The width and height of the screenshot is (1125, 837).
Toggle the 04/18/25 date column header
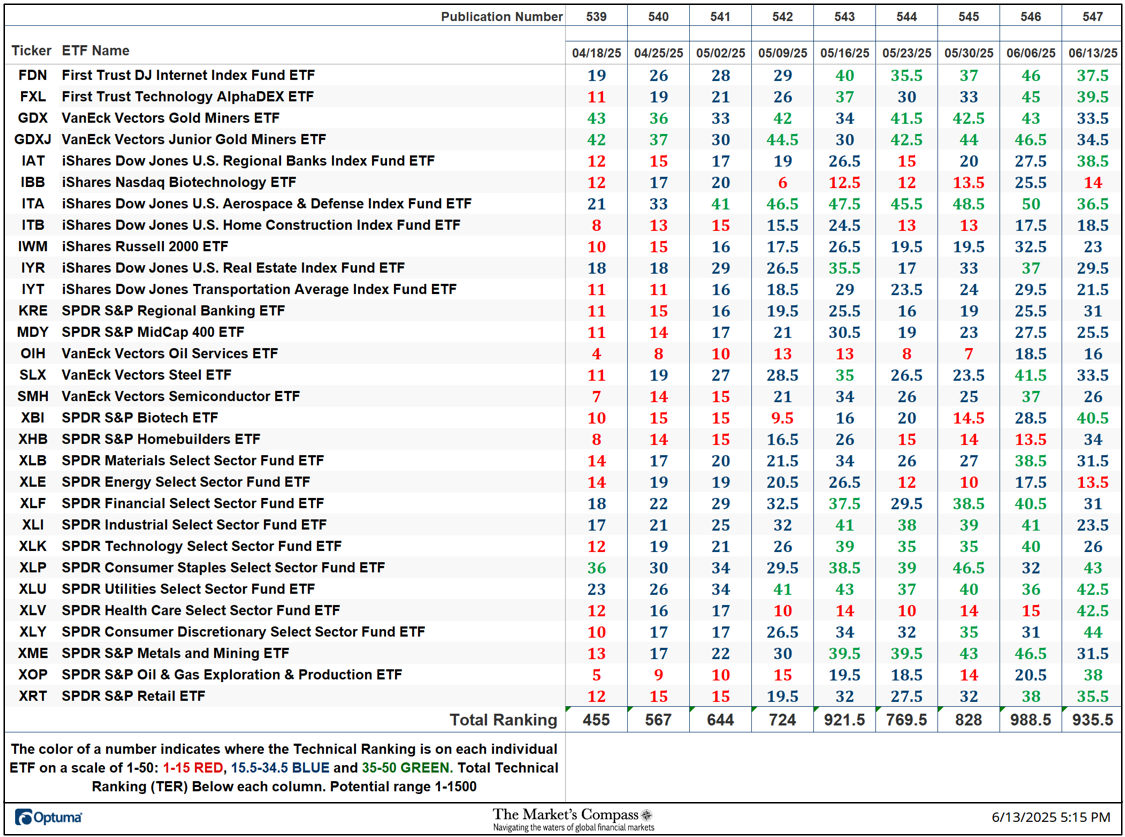[x=598, y=53]
